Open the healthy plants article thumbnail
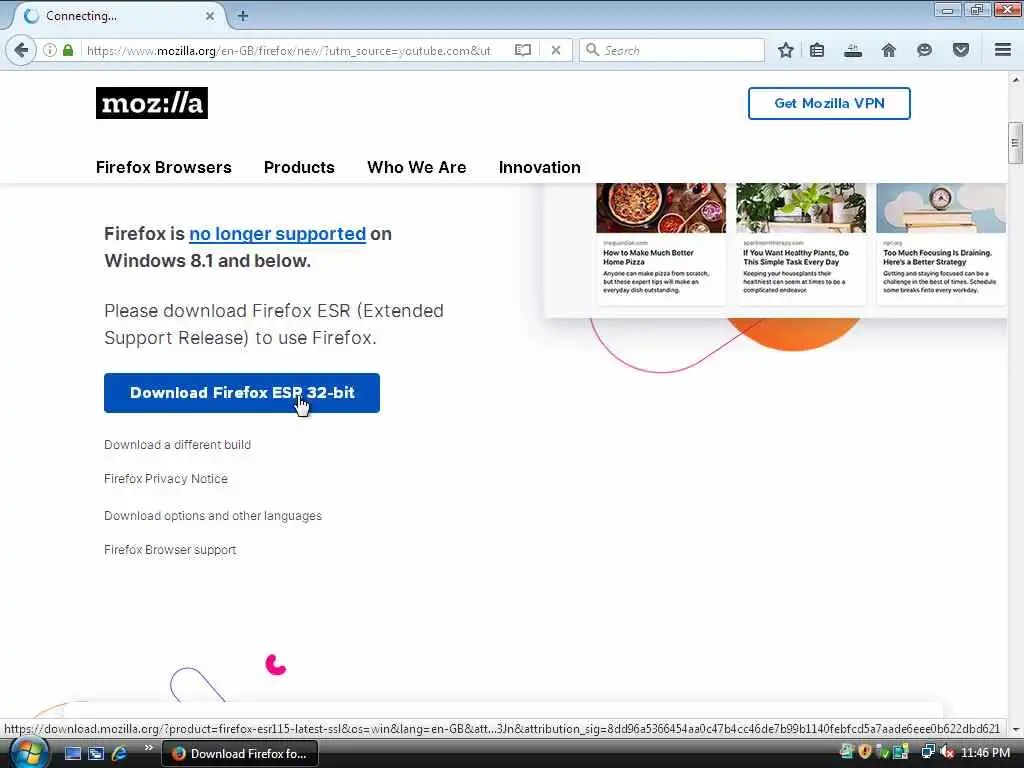Image resolution: width=1024 pixels, height=768 pixels. click(801, 208)
